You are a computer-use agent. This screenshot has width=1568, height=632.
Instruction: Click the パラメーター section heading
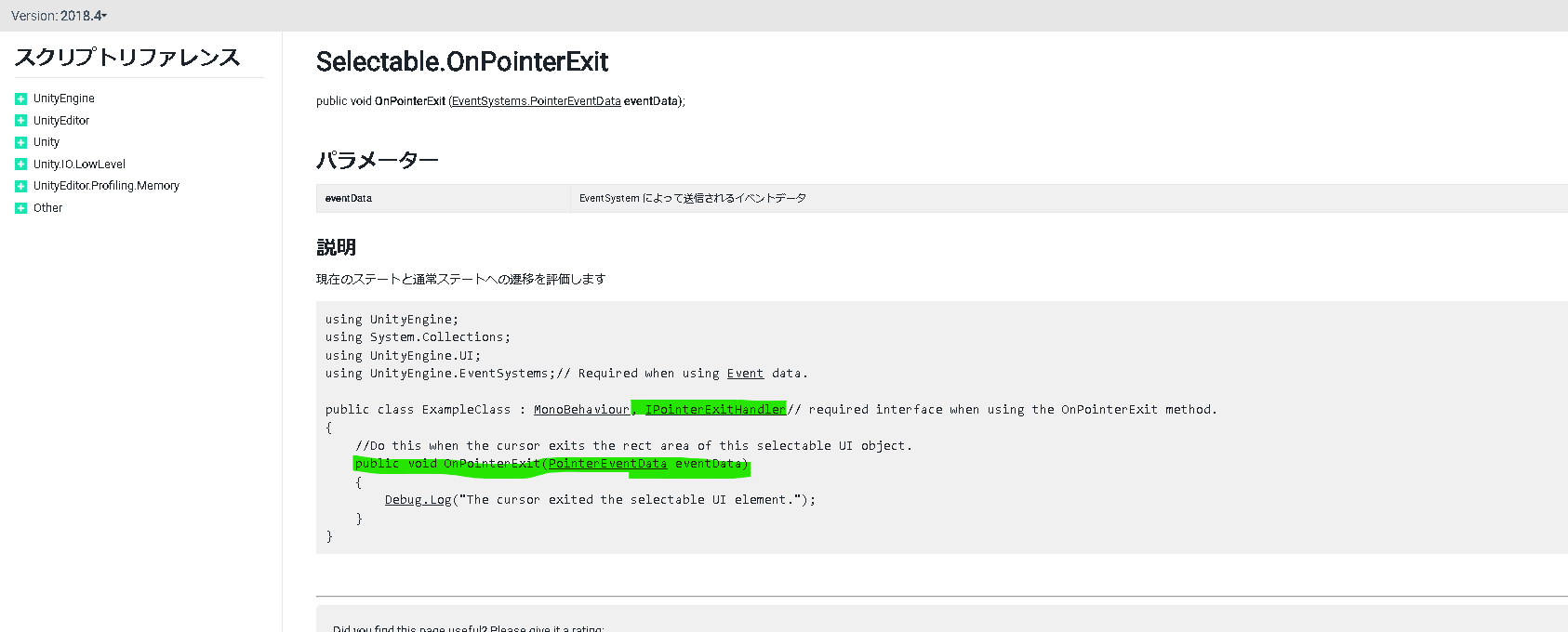[x=378, y=161]
